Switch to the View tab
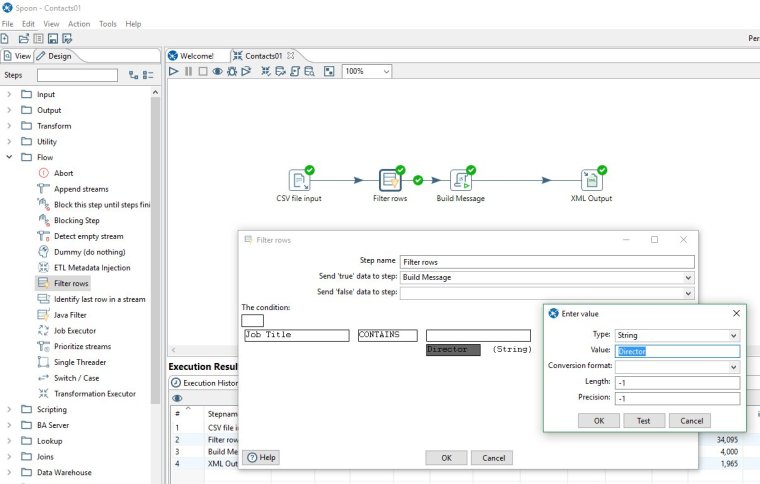The width and height of the screenshot is (760, 484). point(17,56)
